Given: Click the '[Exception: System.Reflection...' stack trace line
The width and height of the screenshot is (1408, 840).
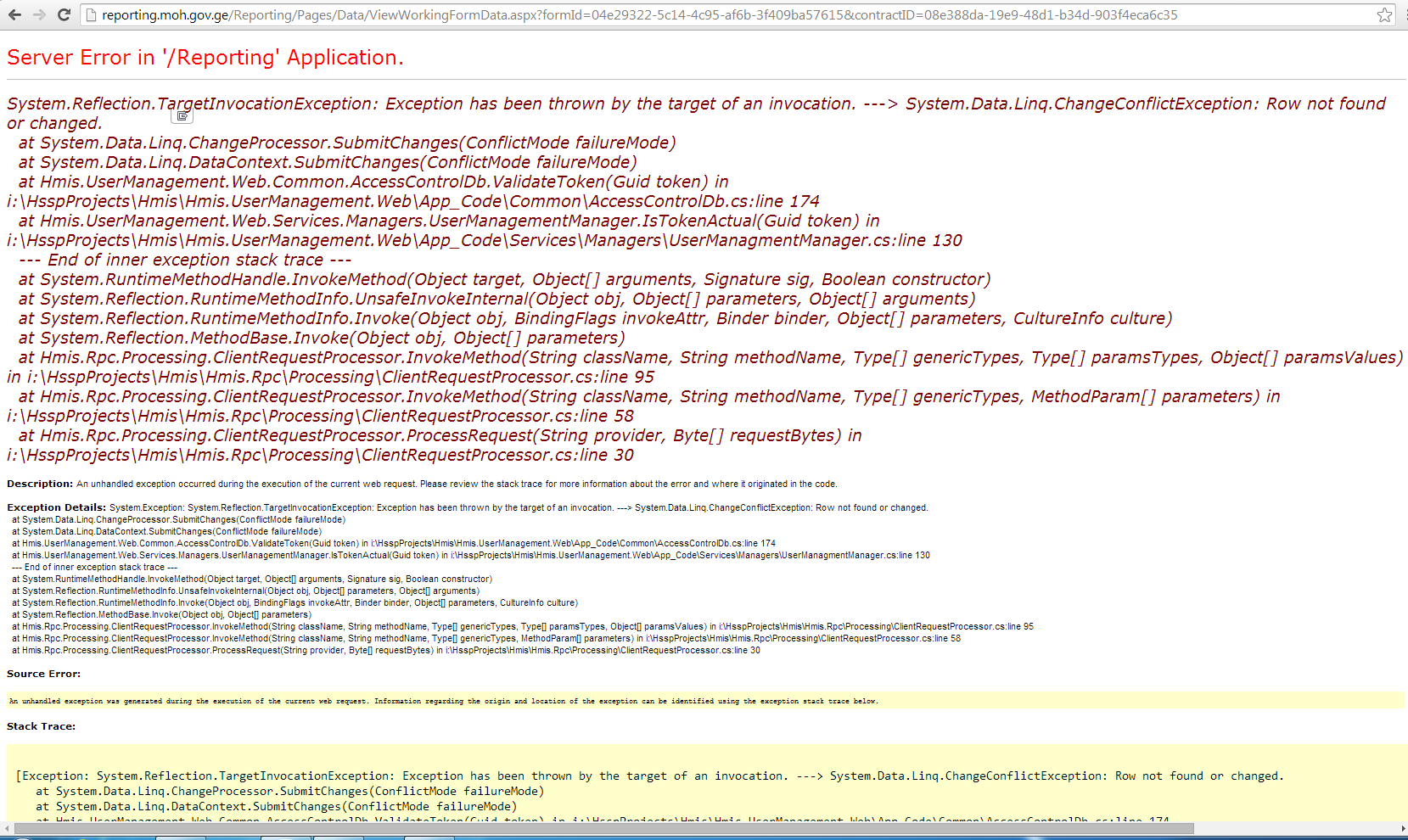Looking at the screenshot, I should coord(649,776).
